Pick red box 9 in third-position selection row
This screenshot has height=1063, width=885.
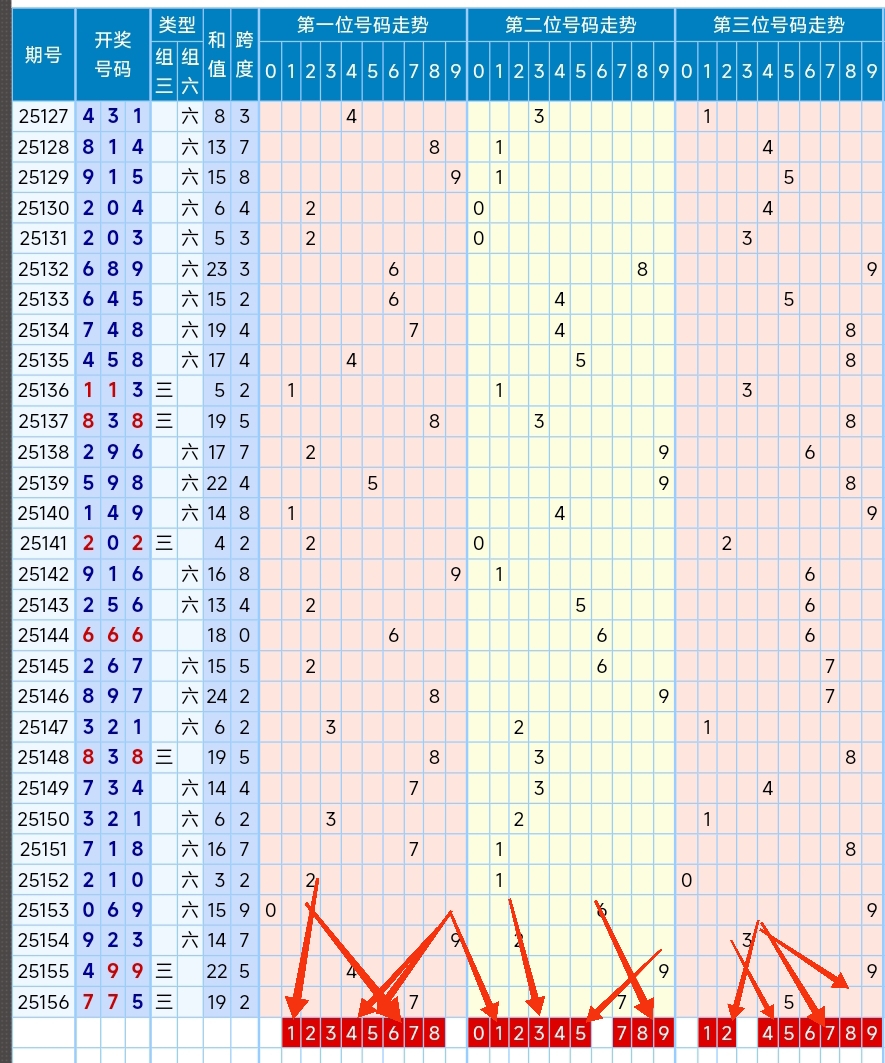[x=872, y=1033]
